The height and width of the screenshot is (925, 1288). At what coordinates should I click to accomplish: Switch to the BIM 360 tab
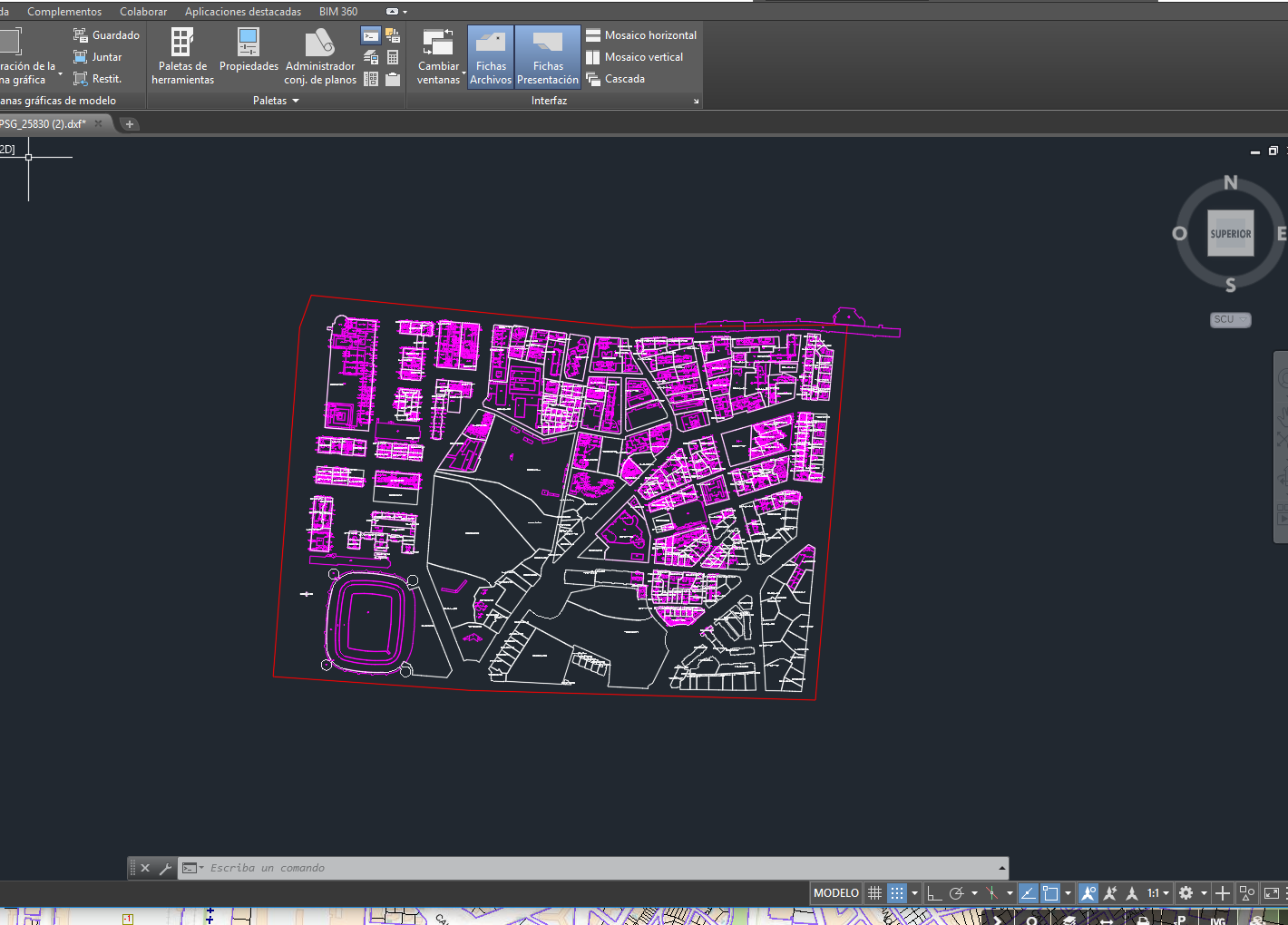point(338,12)
